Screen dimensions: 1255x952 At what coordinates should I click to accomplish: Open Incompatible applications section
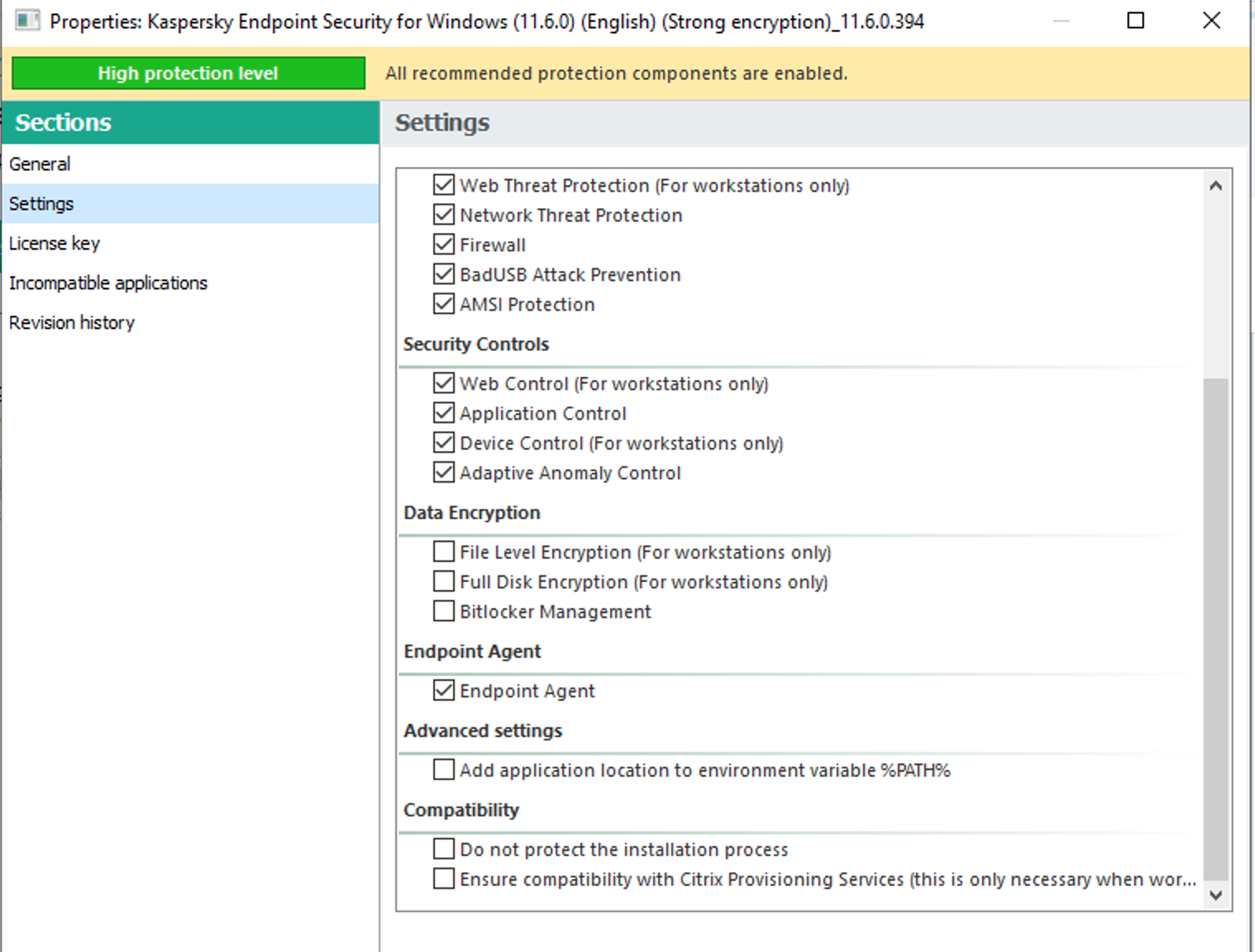pos(108,283)
